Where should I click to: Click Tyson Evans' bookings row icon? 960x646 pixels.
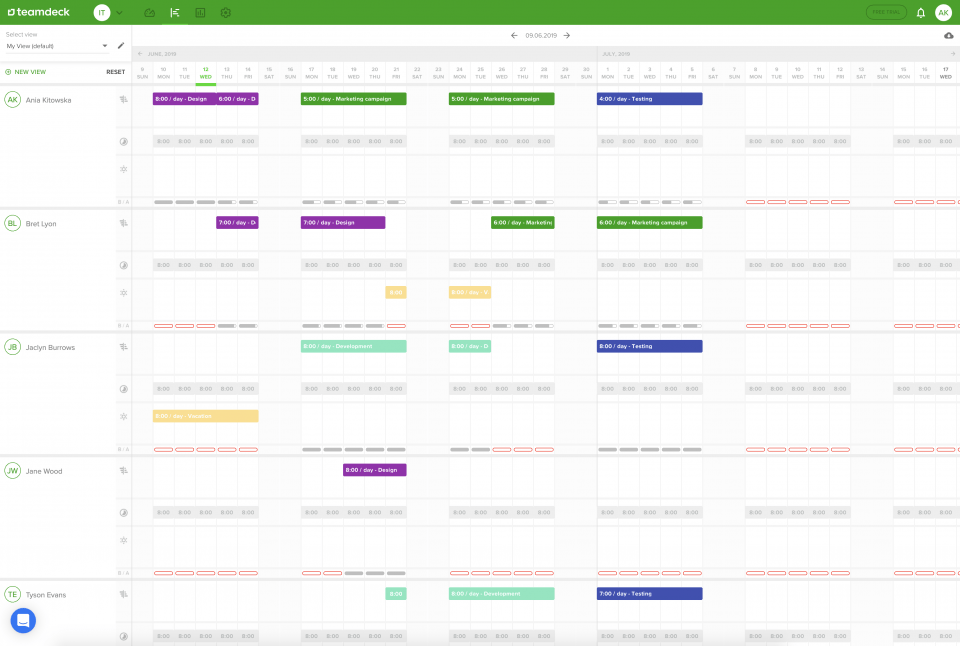pyautogui.click(x=124, y=594)
